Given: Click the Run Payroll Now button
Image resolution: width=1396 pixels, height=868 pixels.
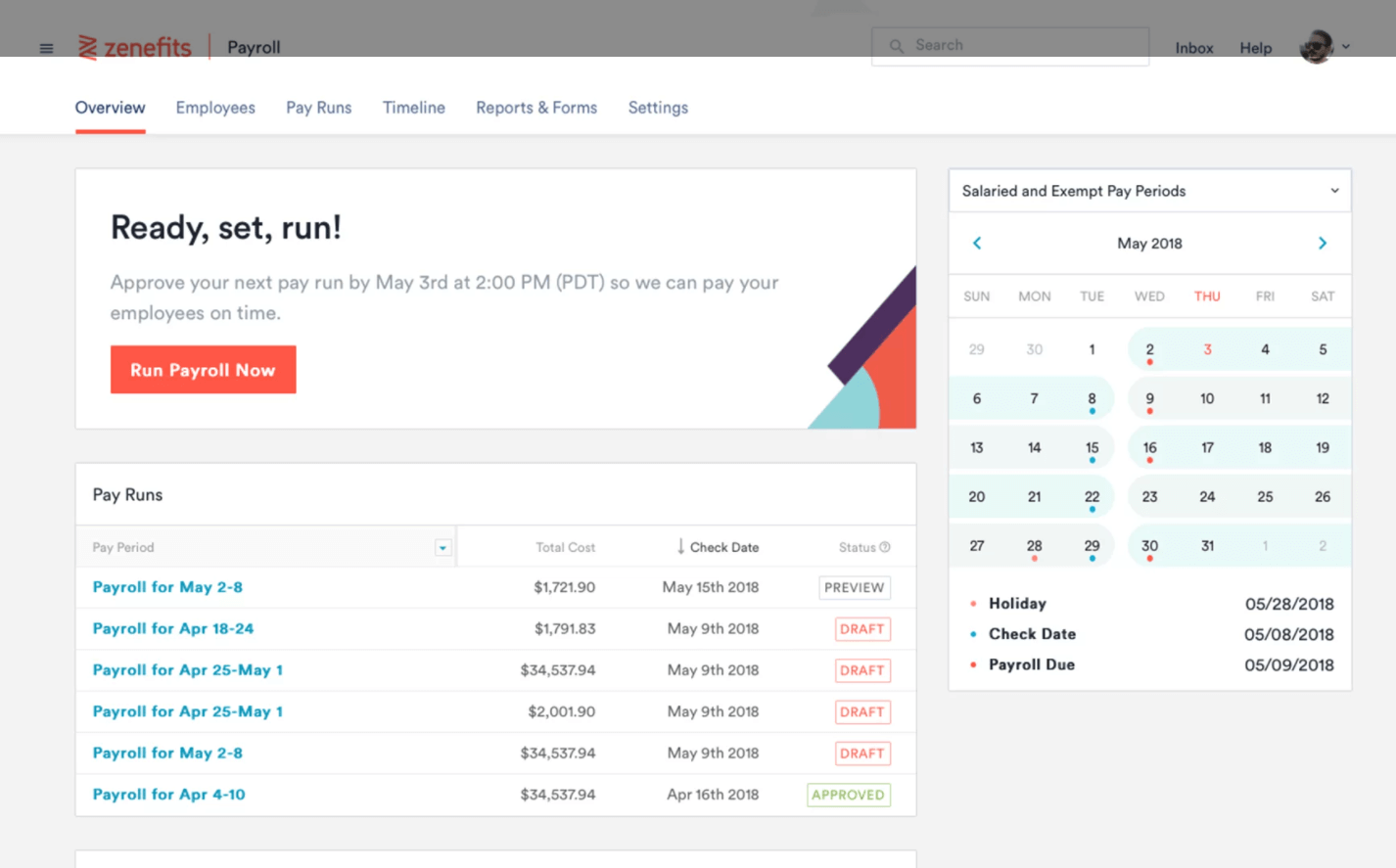Looking at the screenshot, I should 203,369.
